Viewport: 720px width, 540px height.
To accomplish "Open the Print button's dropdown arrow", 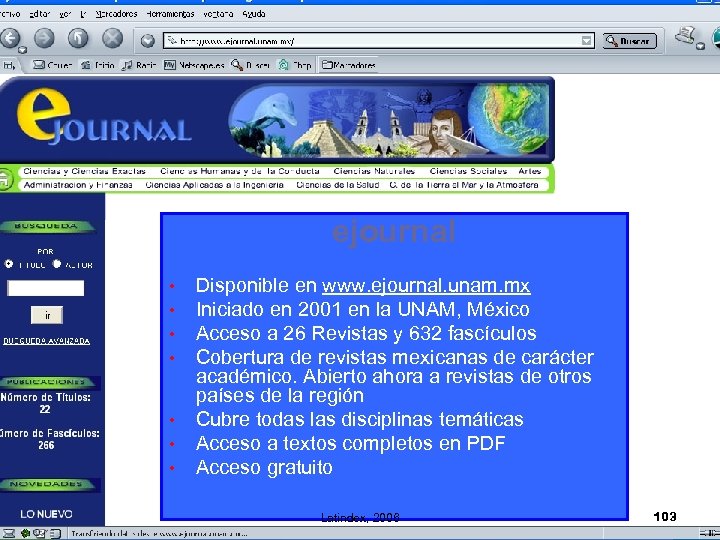I will point(700,45).
